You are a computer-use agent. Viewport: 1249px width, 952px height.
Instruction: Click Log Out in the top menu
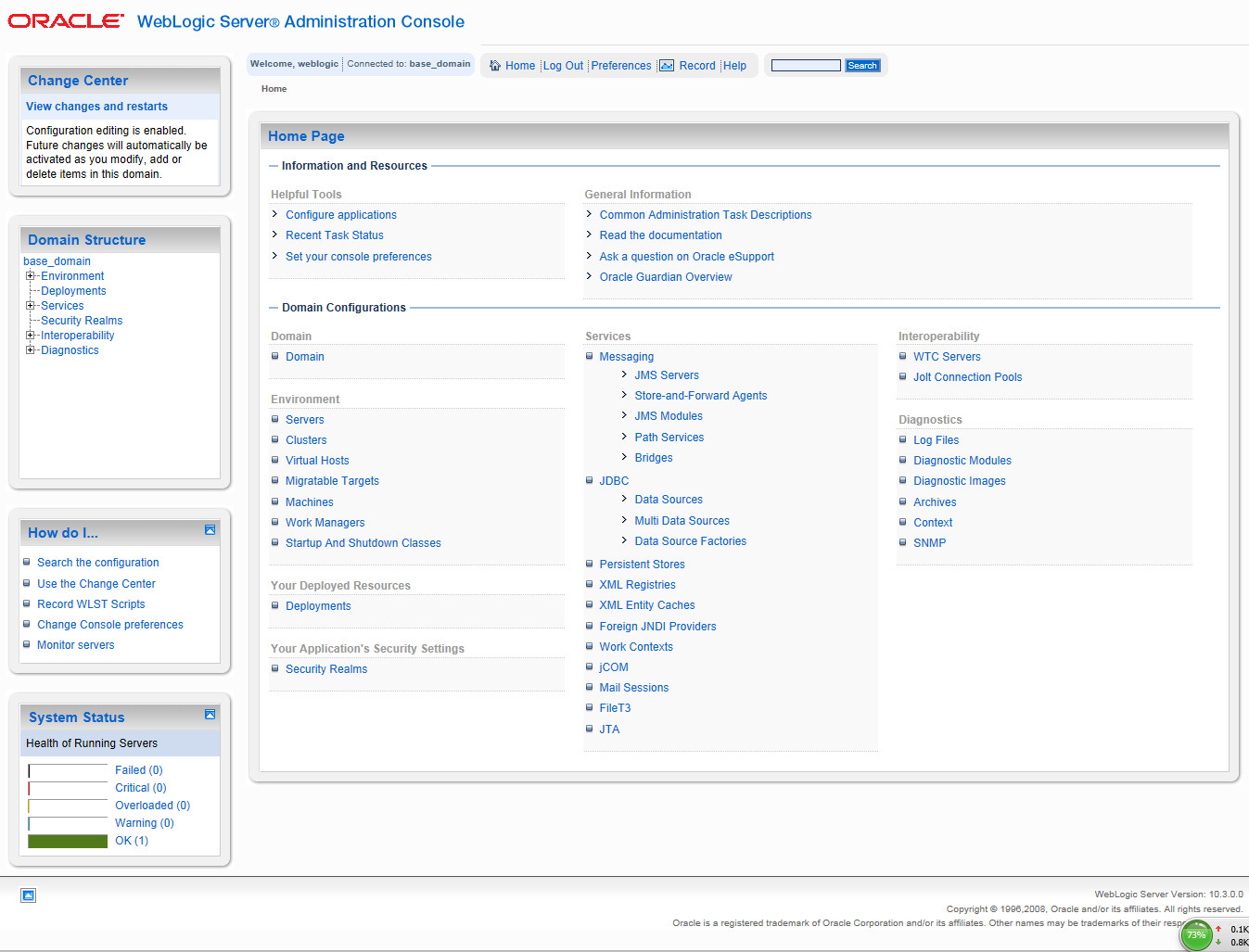click(x=563, y=66)
